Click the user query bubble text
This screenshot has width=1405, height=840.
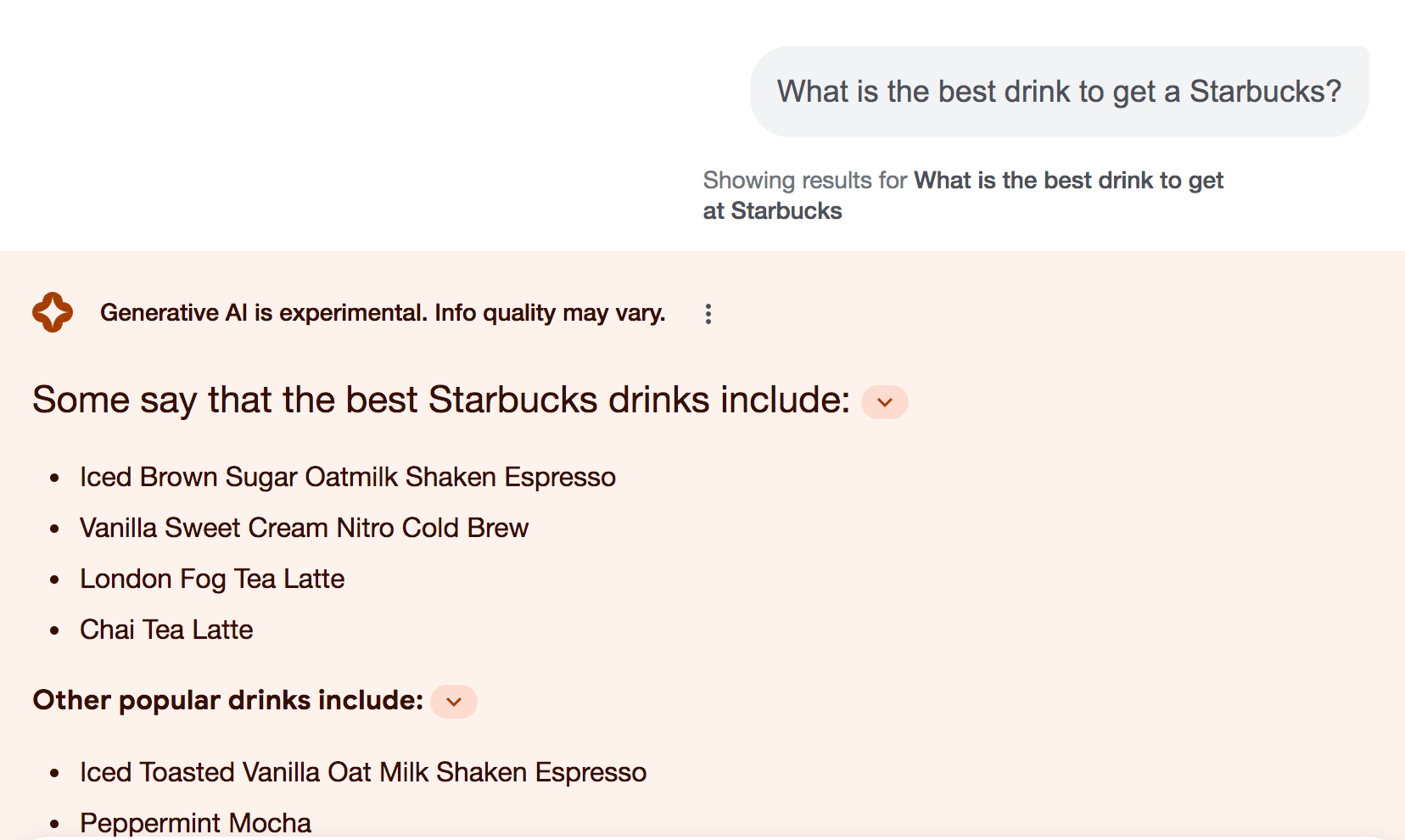1059,92
